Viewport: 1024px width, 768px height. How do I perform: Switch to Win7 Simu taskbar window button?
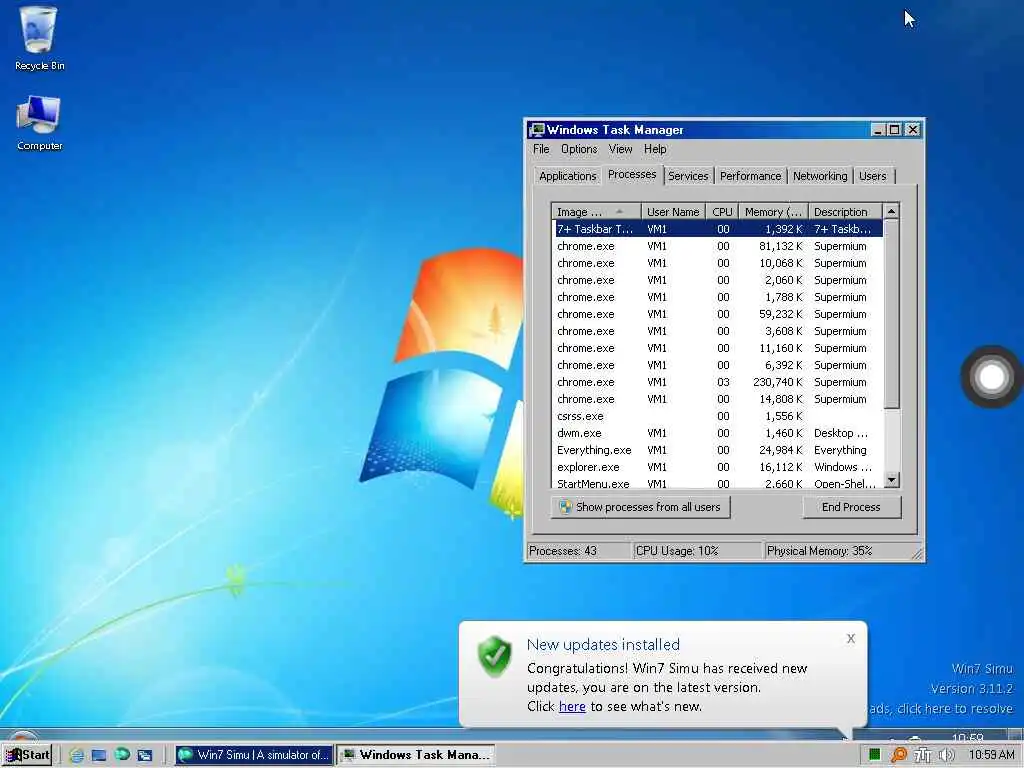255,755
